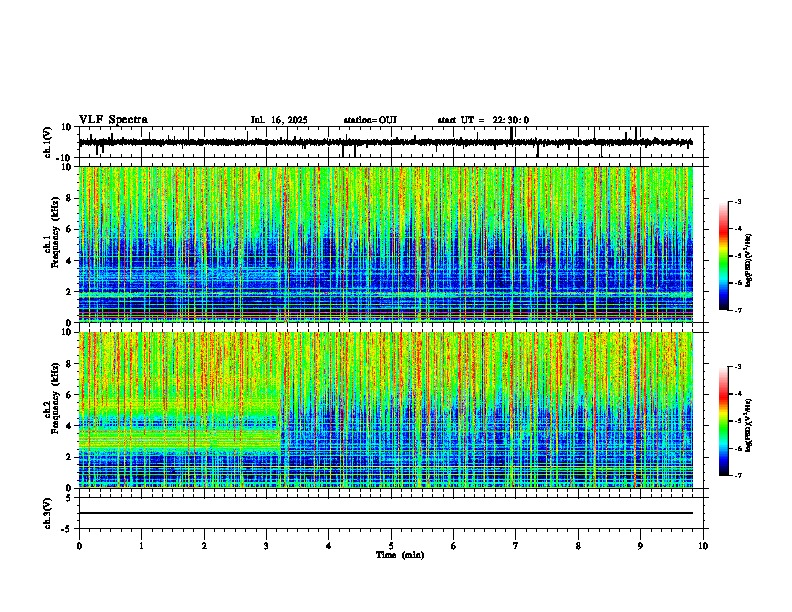Click the "3" tick on the time axis

(x=266, y=546)
